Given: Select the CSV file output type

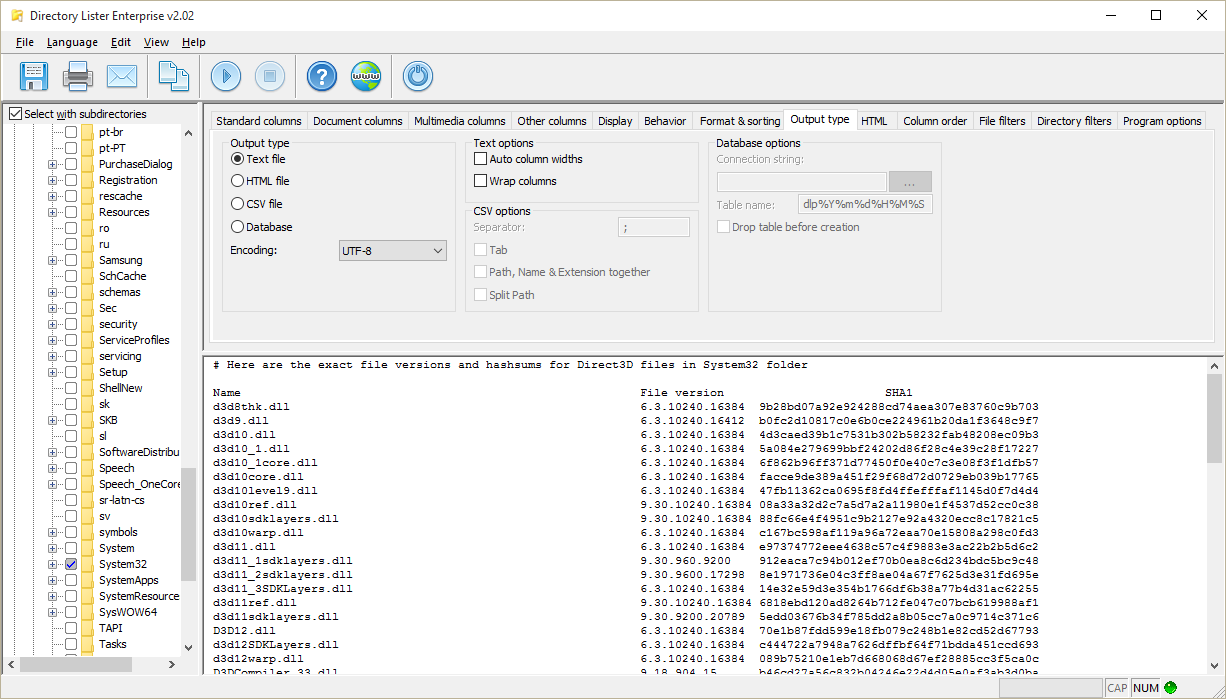Looking at the screenshot, I should (238, 204).
